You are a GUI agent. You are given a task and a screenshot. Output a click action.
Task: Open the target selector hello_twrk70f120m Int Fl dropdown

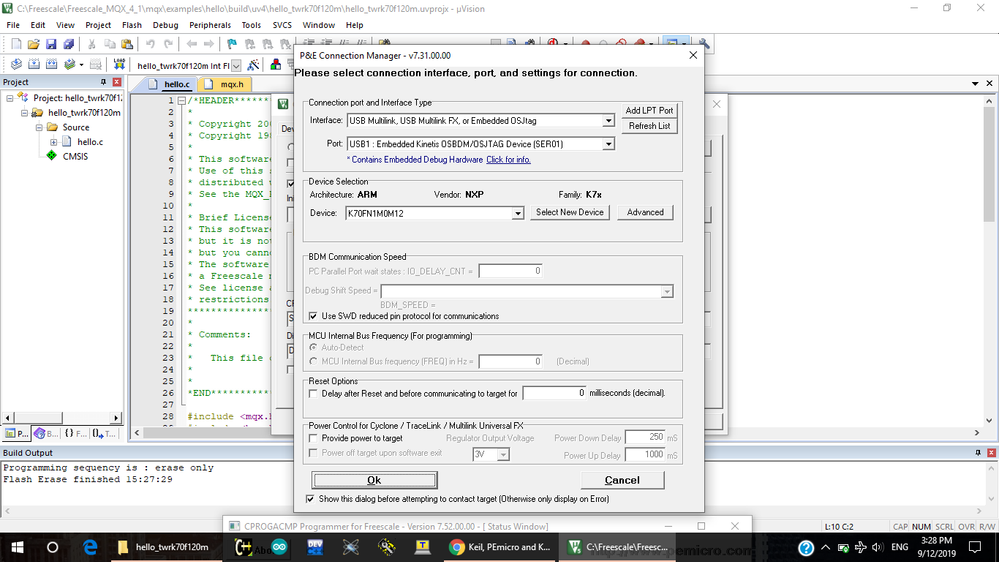click(236, 65)
